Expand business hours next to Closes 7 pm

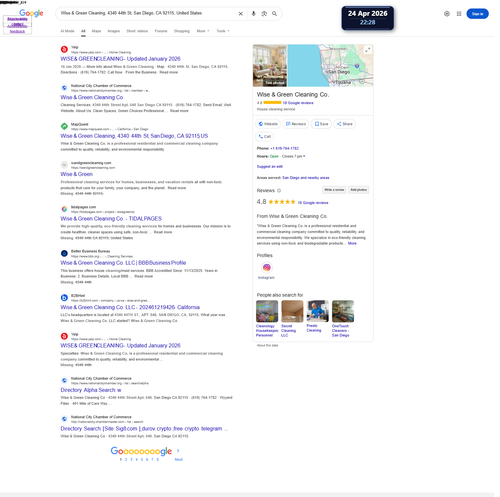click(304, 156)
